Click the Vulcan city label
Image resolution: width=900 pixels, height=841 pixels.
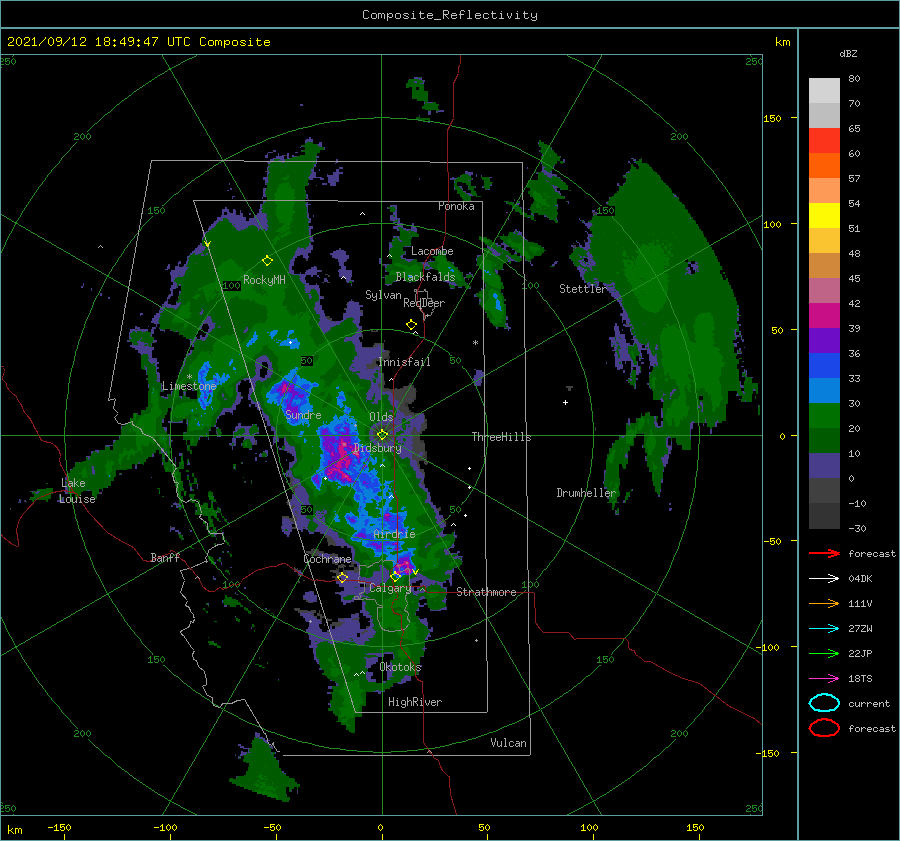click(508, 743)
